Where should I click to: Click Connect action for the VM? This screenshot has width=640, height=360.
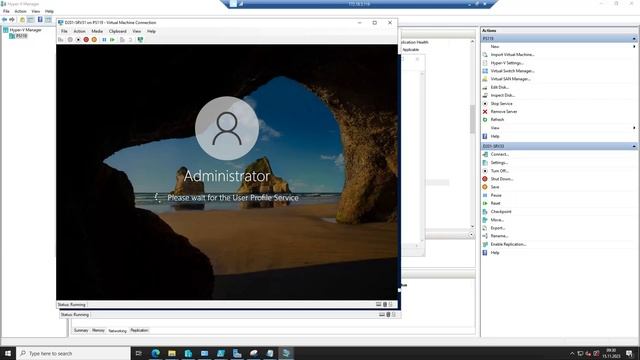[500, 154]
